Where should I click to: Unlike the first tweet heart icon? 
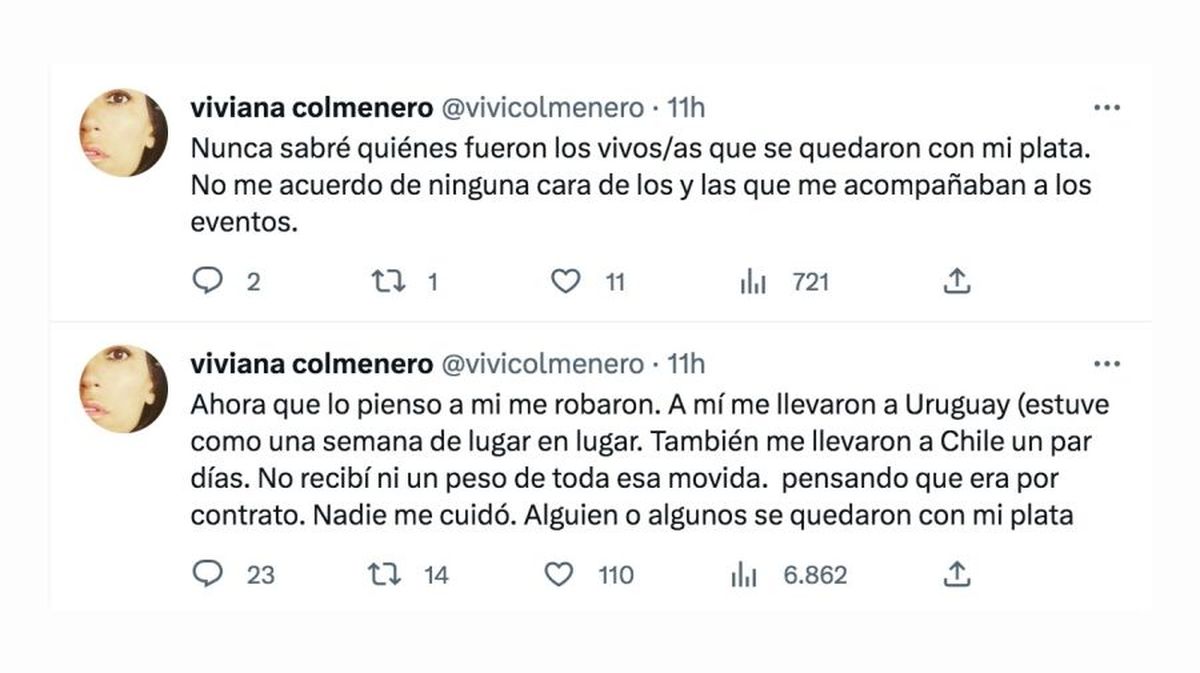pyautogui.click(x=564, y=282)
